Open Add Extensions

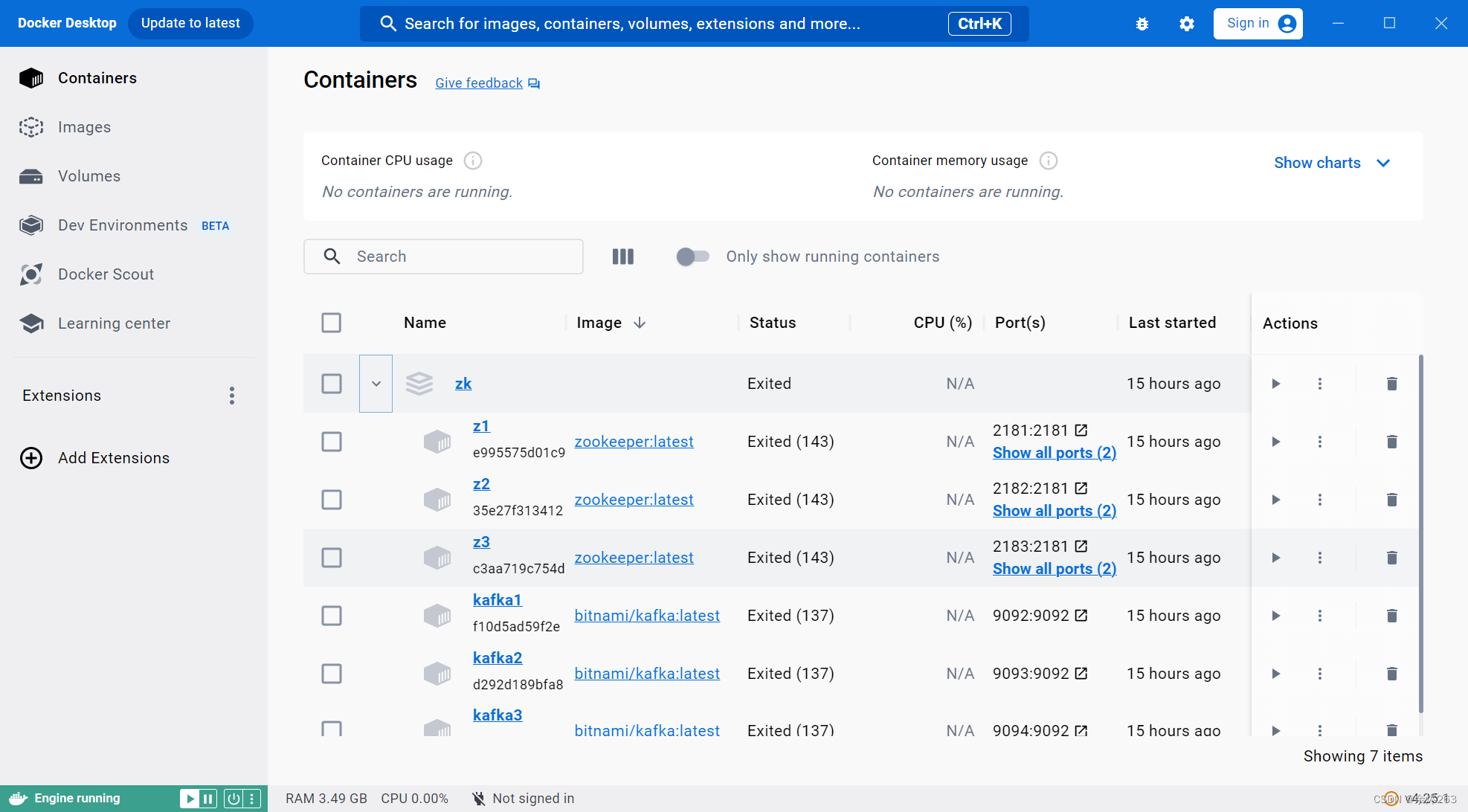(113, 457)
